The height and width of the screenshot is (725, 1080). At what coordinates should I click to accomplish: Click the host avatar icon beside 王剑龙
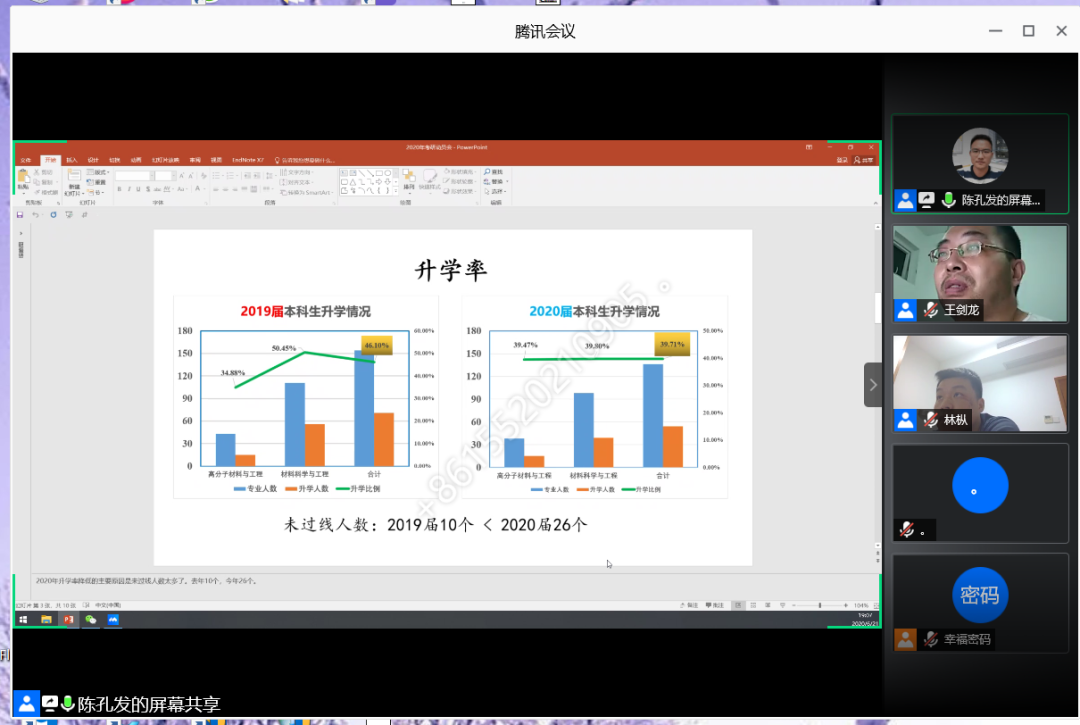click(x=906, y=310)
